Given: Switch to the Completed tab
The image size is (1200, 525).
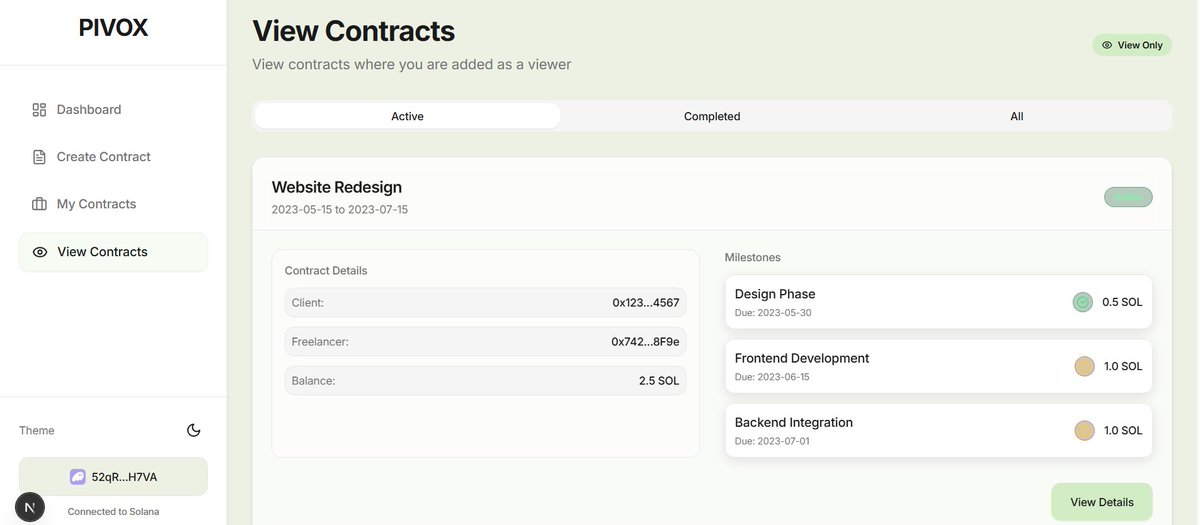Looking at the screenshot, I should (712, 116).
